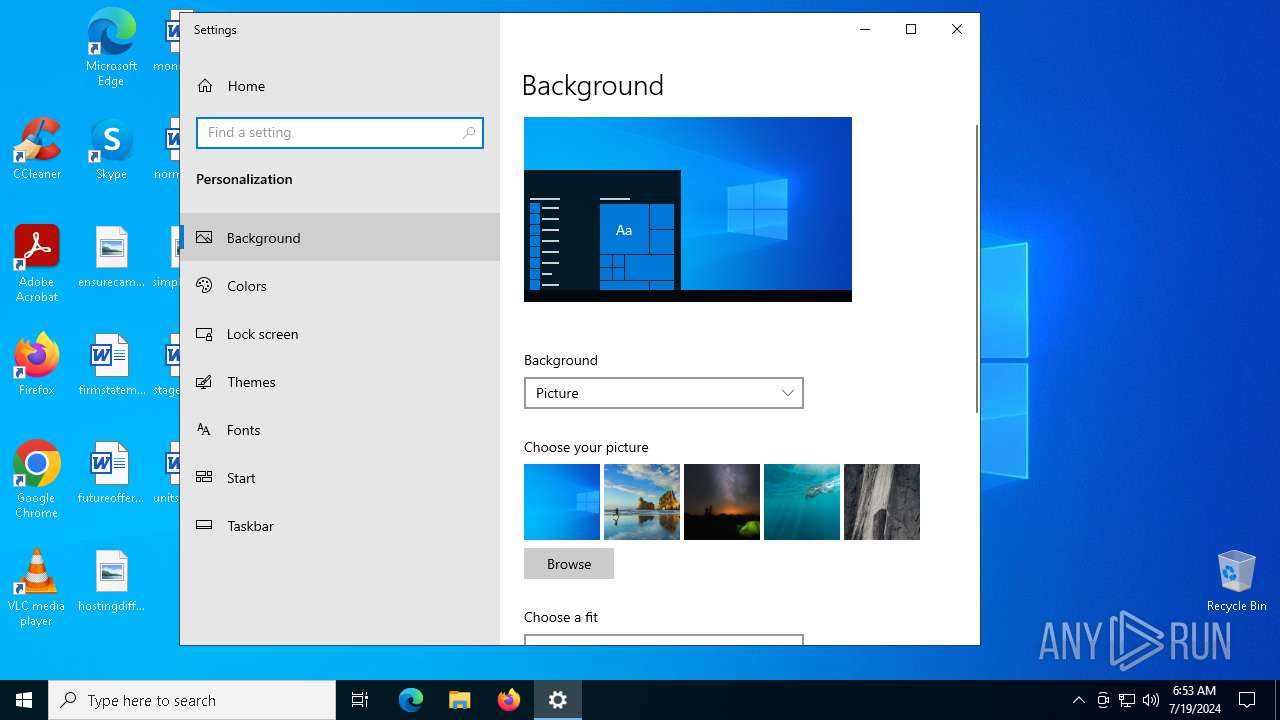
Task: Open the Action Center notifications icon
Action: [1247, 700]
